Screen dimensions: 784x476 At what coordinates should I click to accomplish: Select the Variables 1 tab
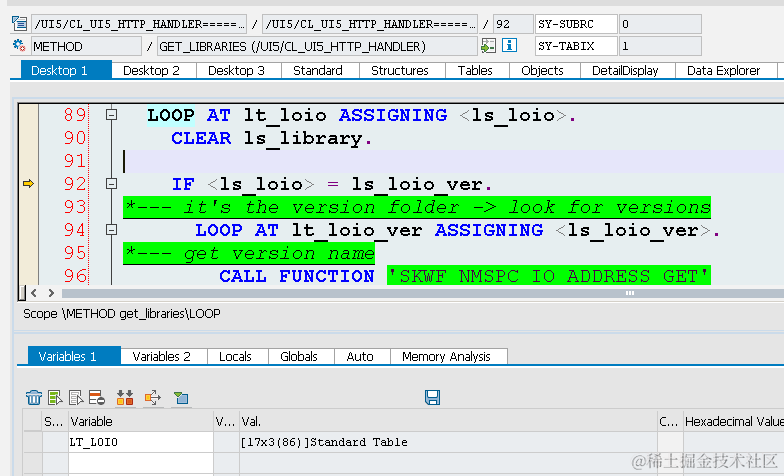[74, 356]
